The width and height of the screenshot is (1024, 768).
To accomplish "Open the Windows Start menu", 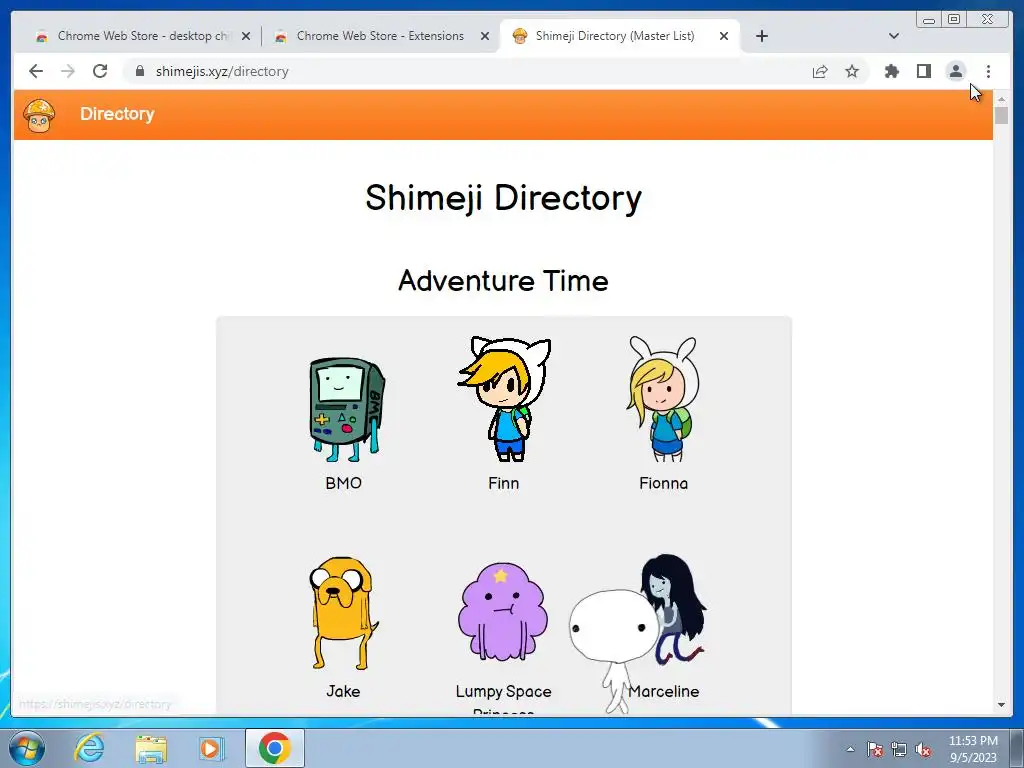I will point(27,748).
